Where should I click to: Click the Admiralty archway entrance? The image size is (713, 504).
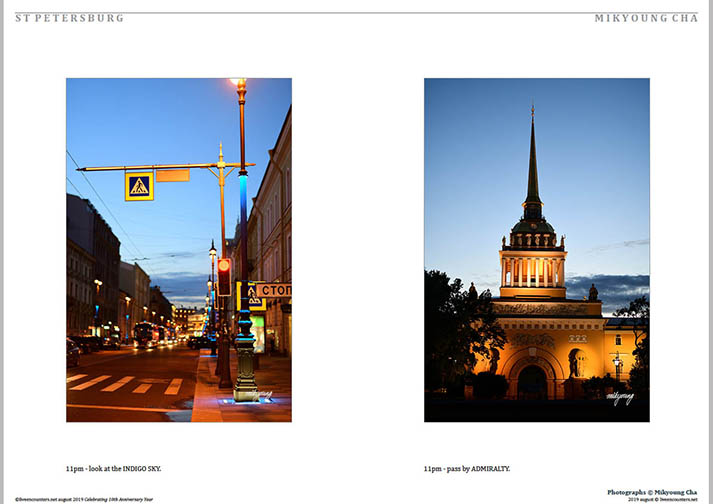pyautogui.click(x=532, y=380)
